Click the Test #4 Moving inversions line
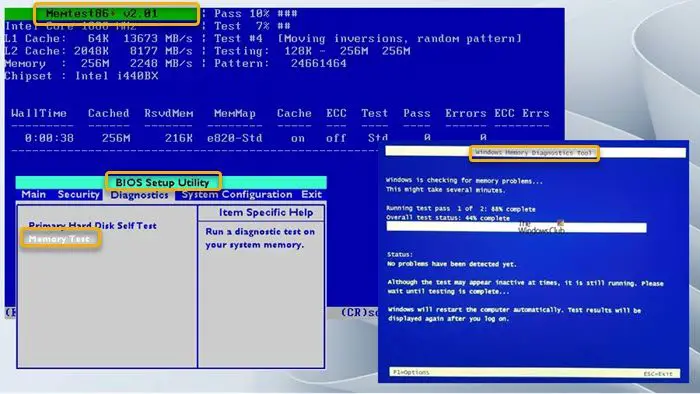This screenshot has height=394, width=700. point(367,38)
